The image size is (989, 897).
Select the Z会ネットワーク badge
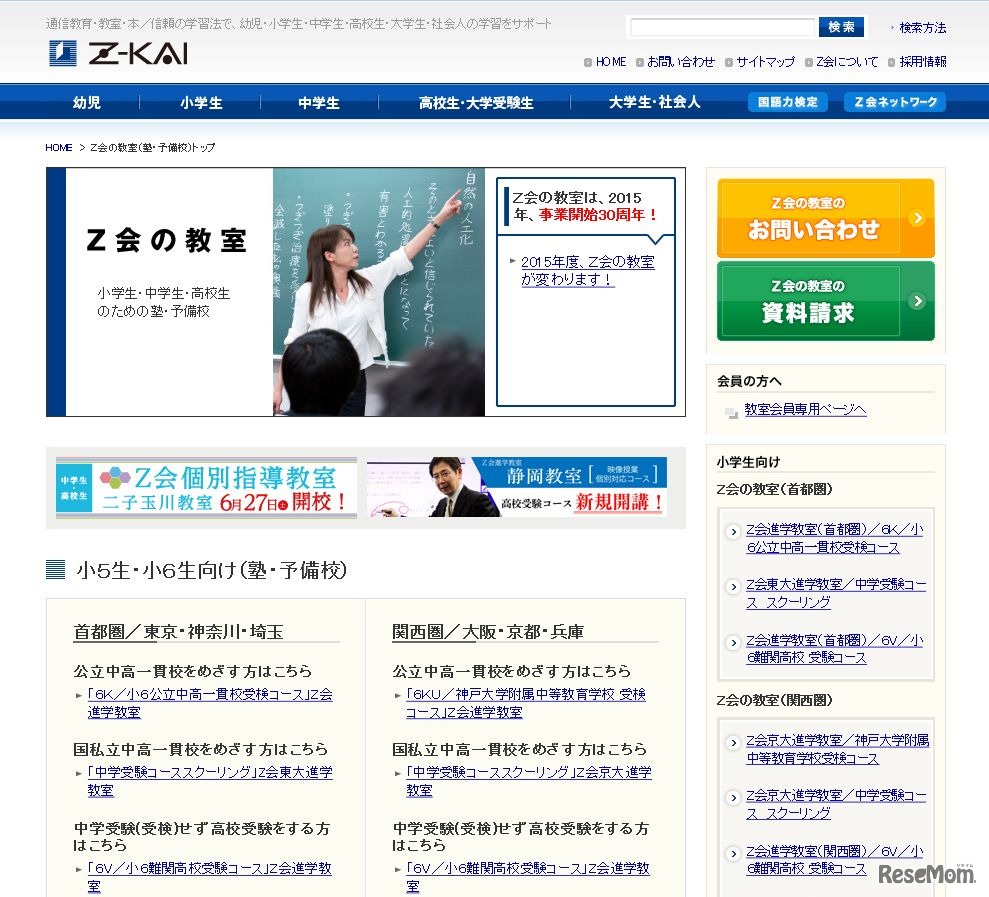893,101
